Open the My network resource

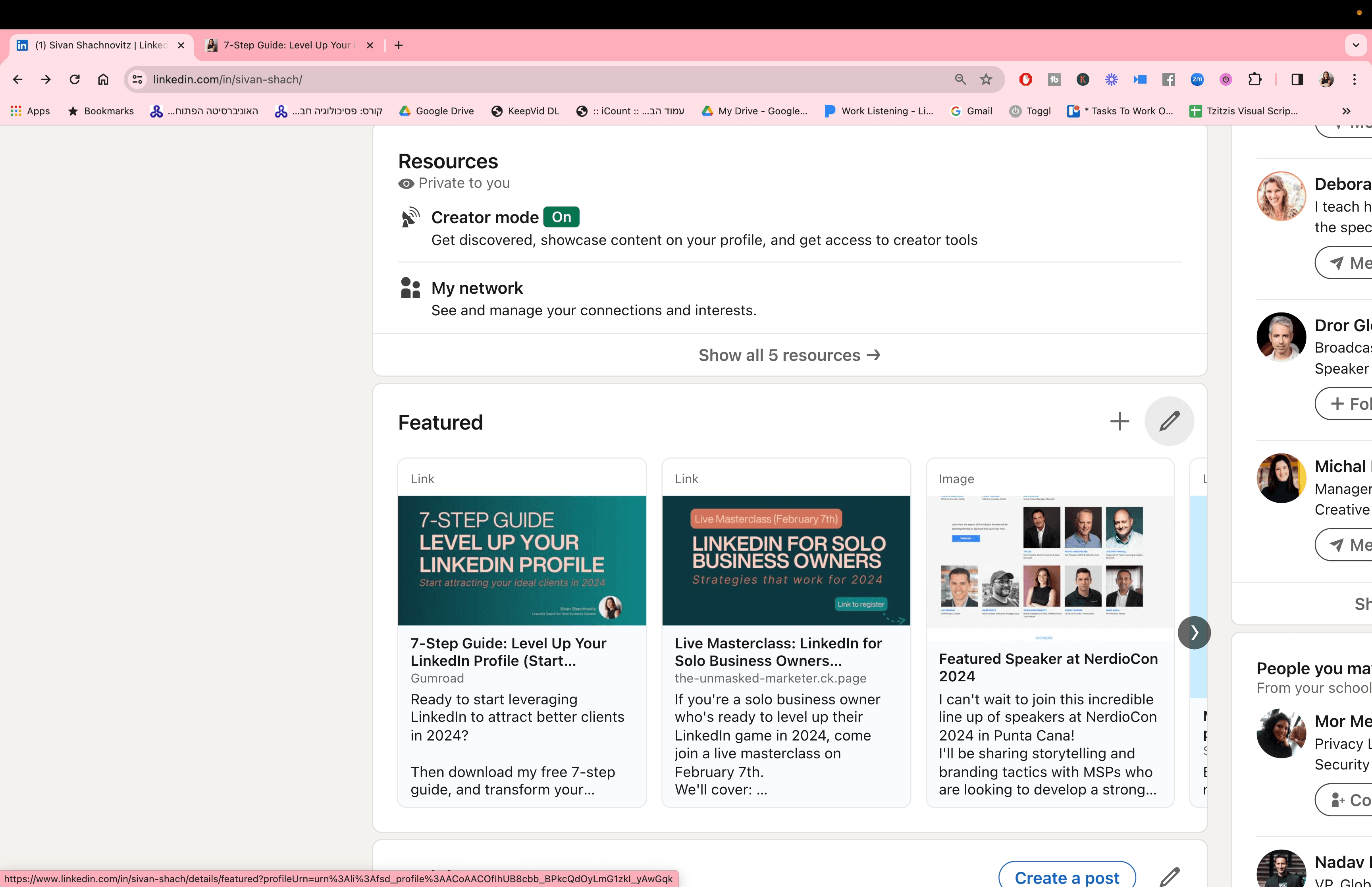tap(789, 298)
